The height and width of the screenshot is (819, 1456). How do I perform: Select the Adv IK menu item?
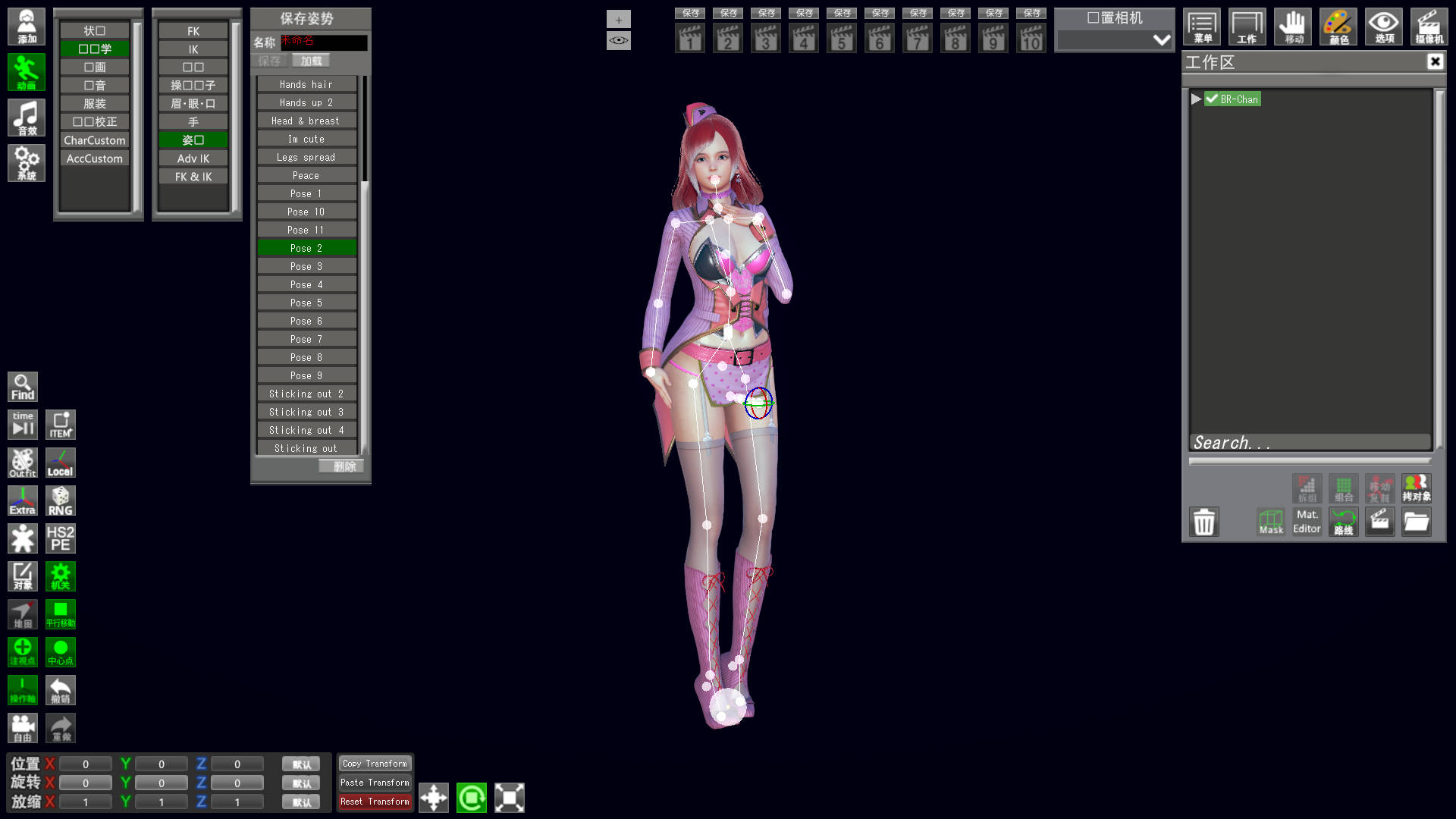[193, 158]
